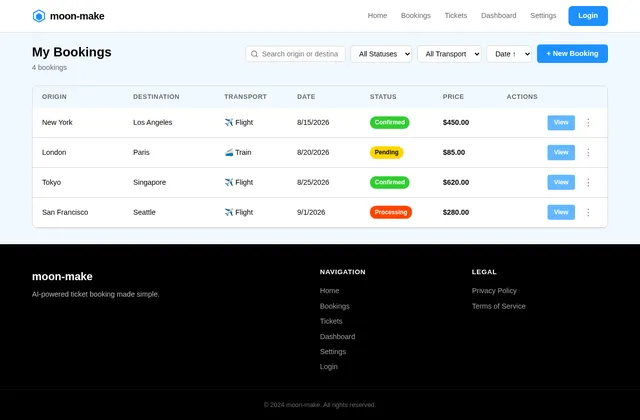Click the 8/25/2026 date cell
This screenshot has height=420, width=640.
(313, 182)
